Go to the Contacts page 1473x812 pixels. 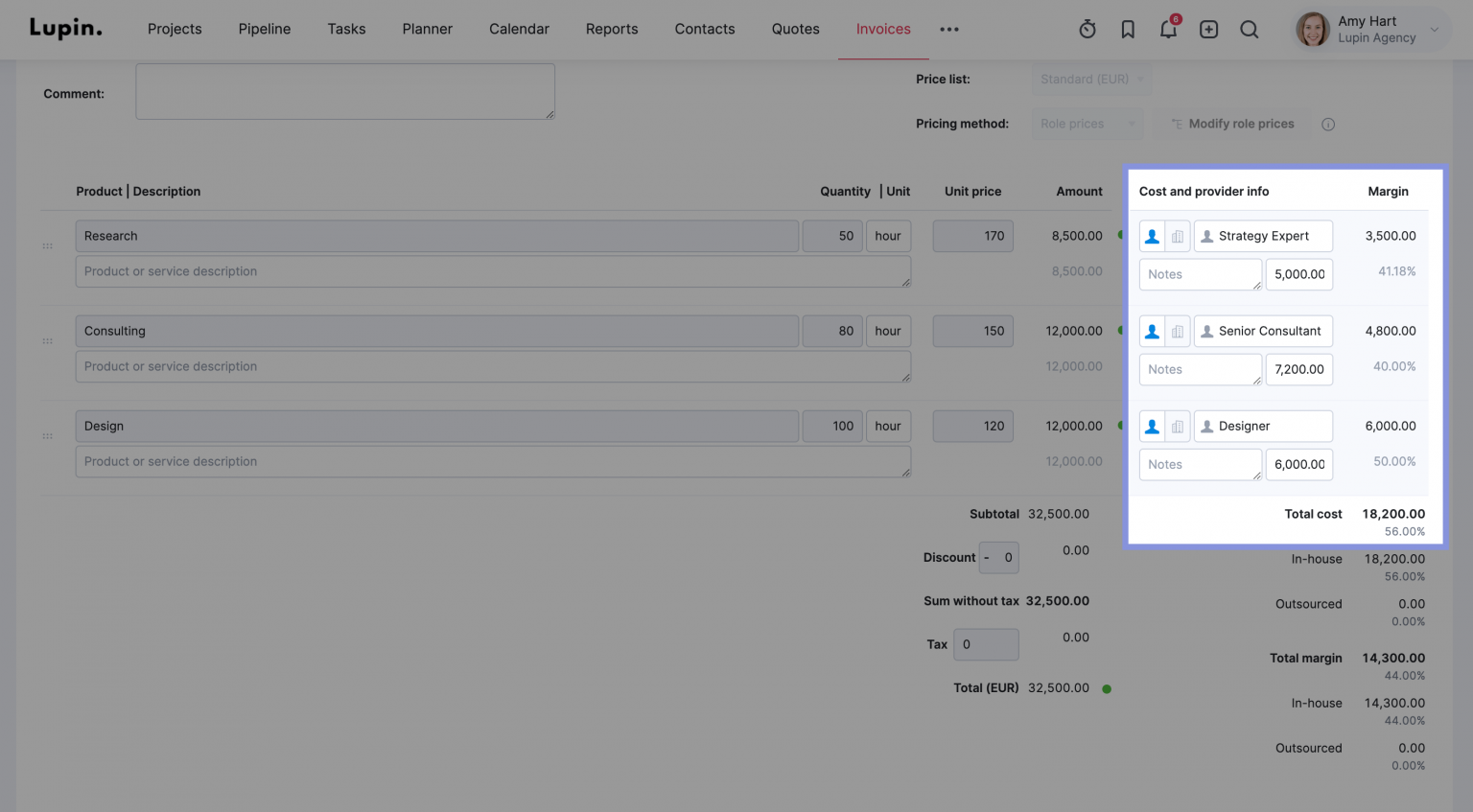[x=705, y=29]
